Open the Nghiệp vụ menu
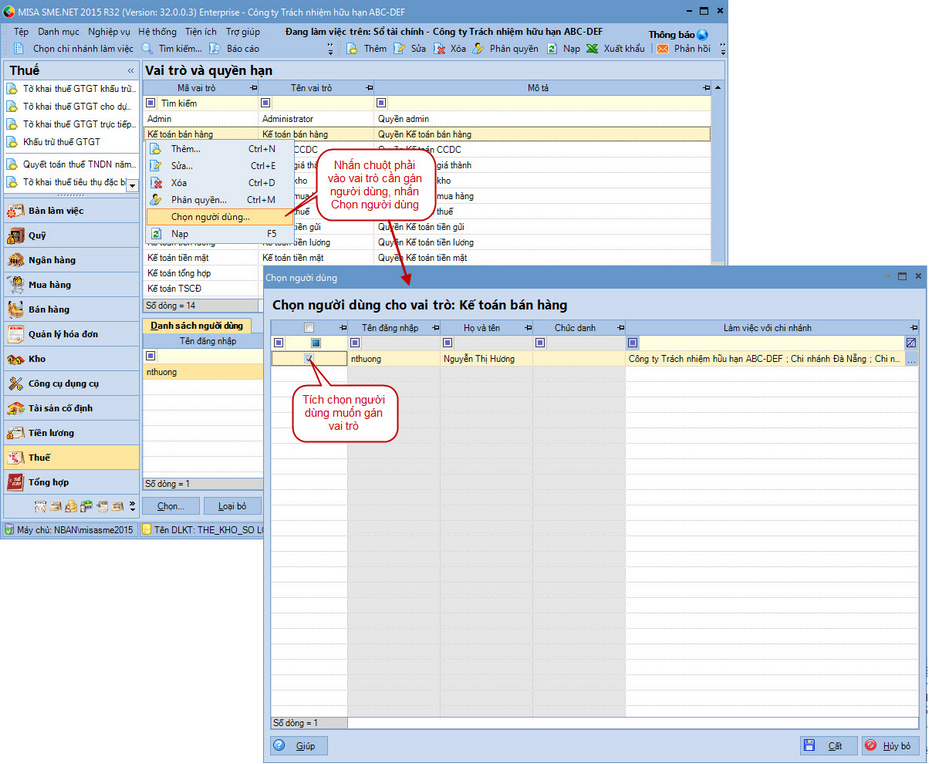The height and width of the screenshot is (764, 929). click(x=109, y=31)
